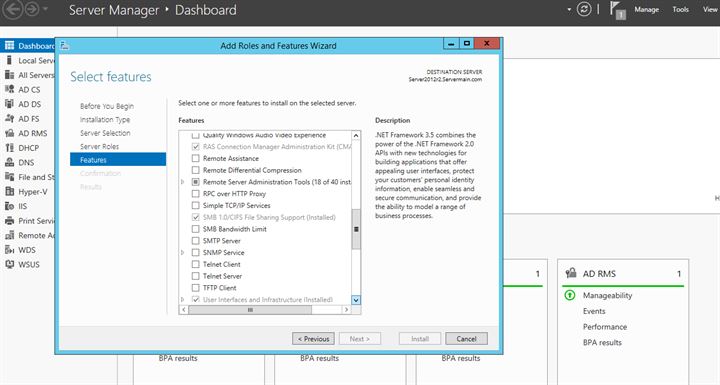This screenshot has width=720, height=385.
Task: Open DHCP role icon in sidebar
Action: [9, 147]
